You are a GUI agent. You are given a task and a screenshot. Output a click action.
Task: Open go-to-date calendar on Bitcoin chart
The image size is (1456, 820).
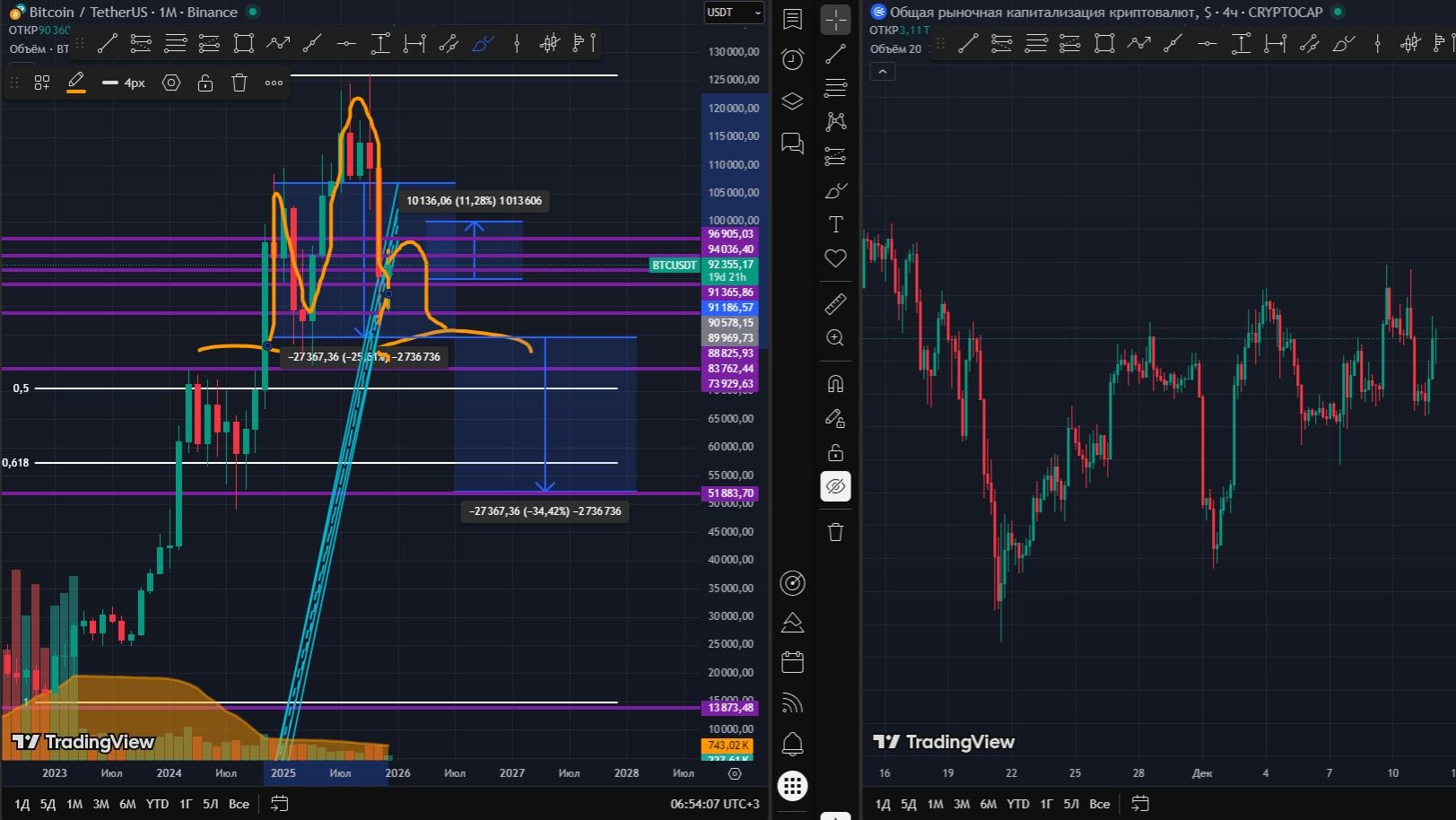coord(280,804)
